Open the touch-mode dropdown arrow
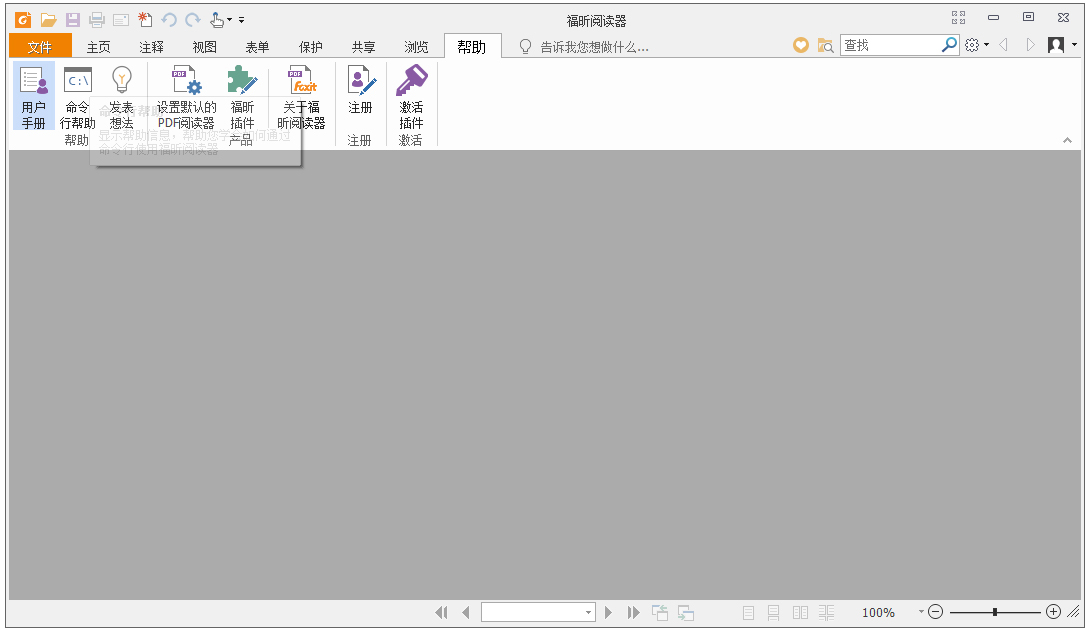The height and width of the screenshot is (630, 1089). point(229,20)
